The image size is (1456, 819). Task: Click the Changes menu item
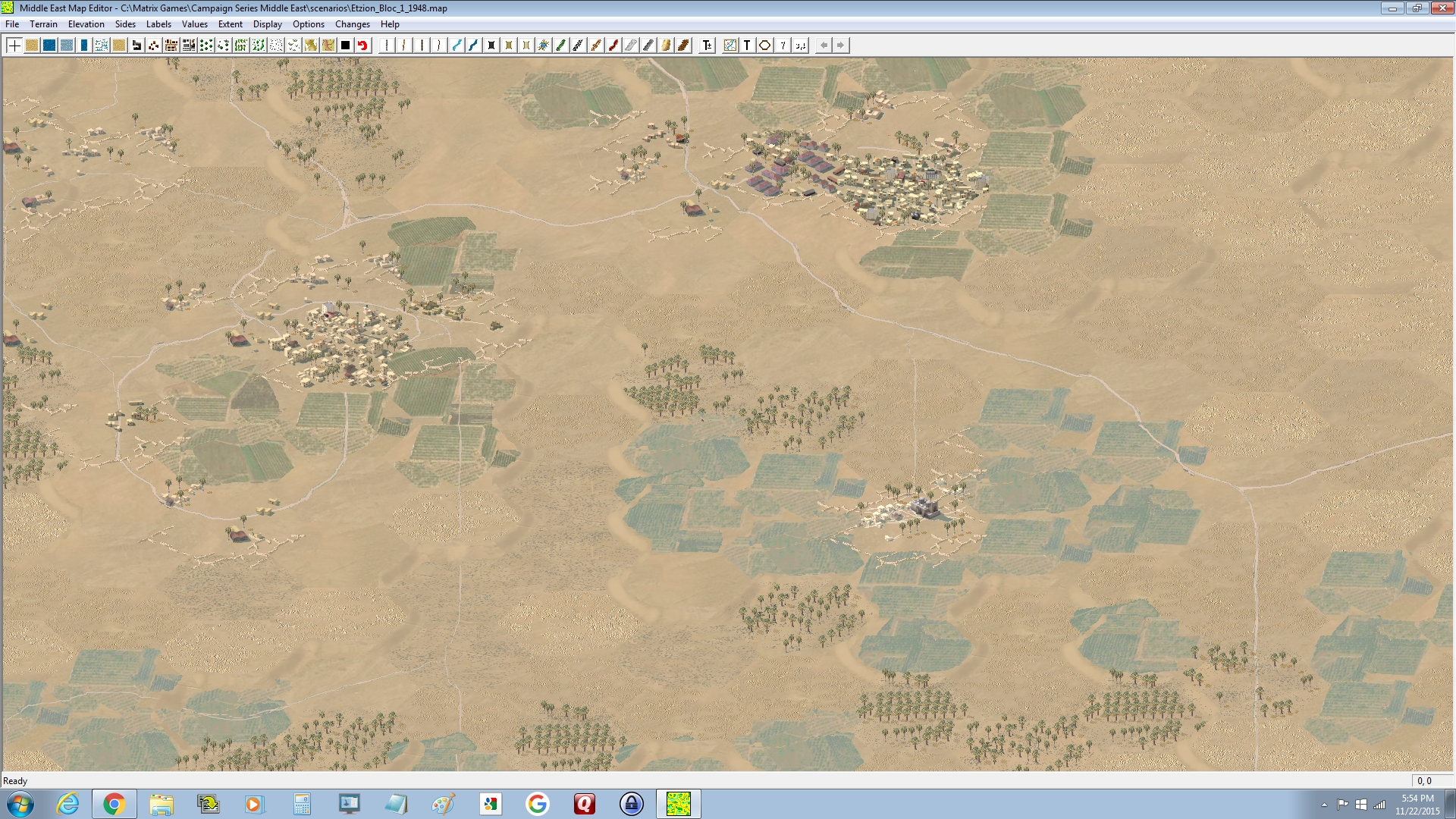tap(352, 24)
